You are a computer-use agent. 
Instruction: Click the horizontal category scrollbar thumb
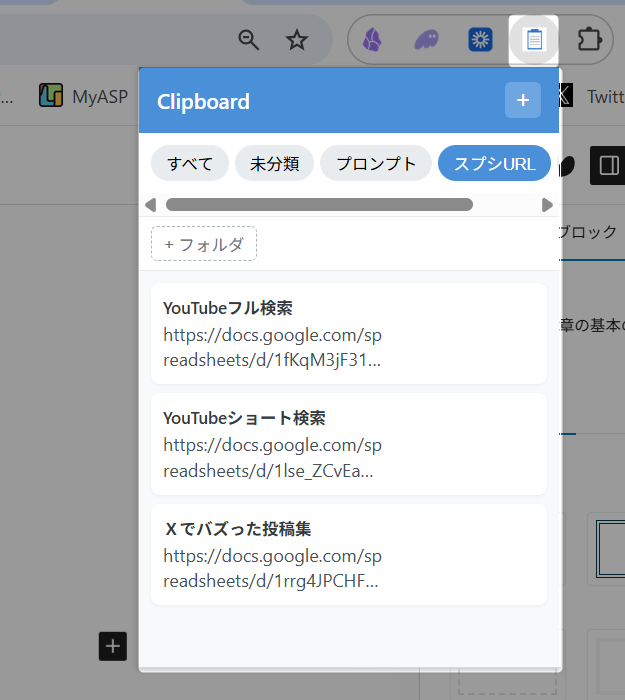click(319, 205)
